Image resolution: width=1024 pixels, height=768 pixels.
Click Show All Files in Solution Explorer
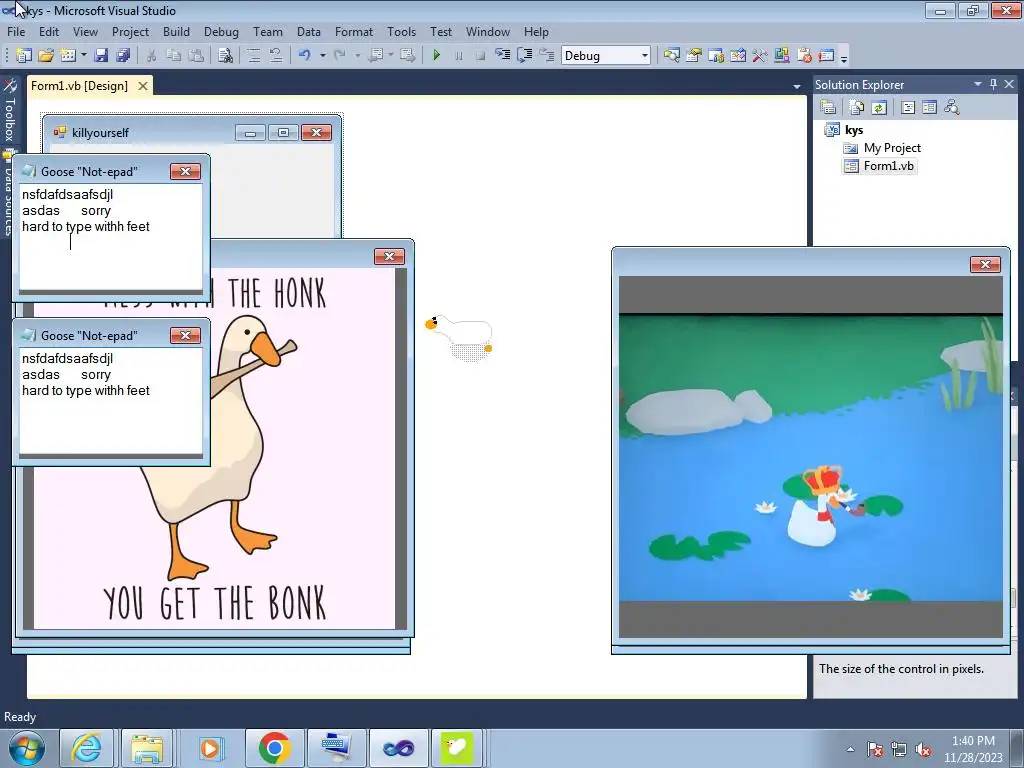[857, 107]
